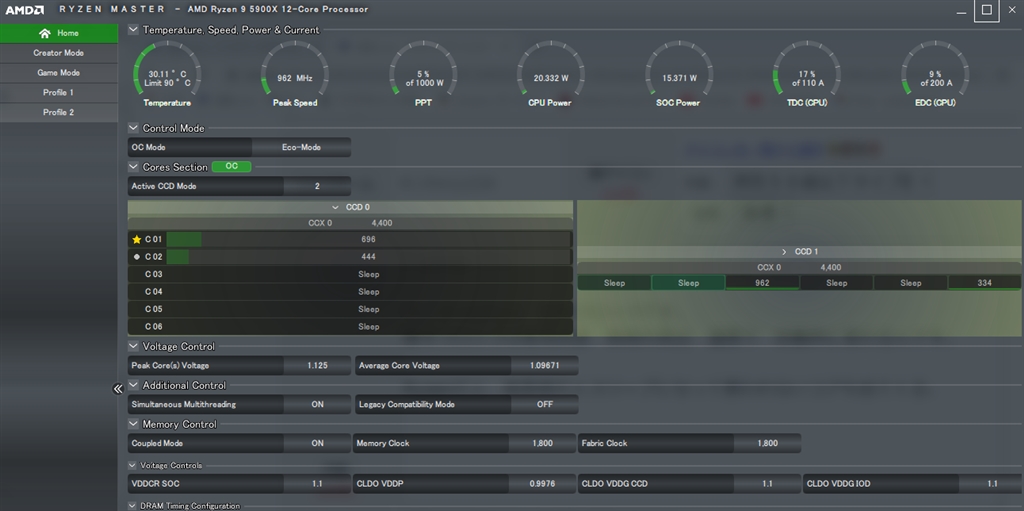Collapse the Voltage Controls subsection

pos(133,465)
